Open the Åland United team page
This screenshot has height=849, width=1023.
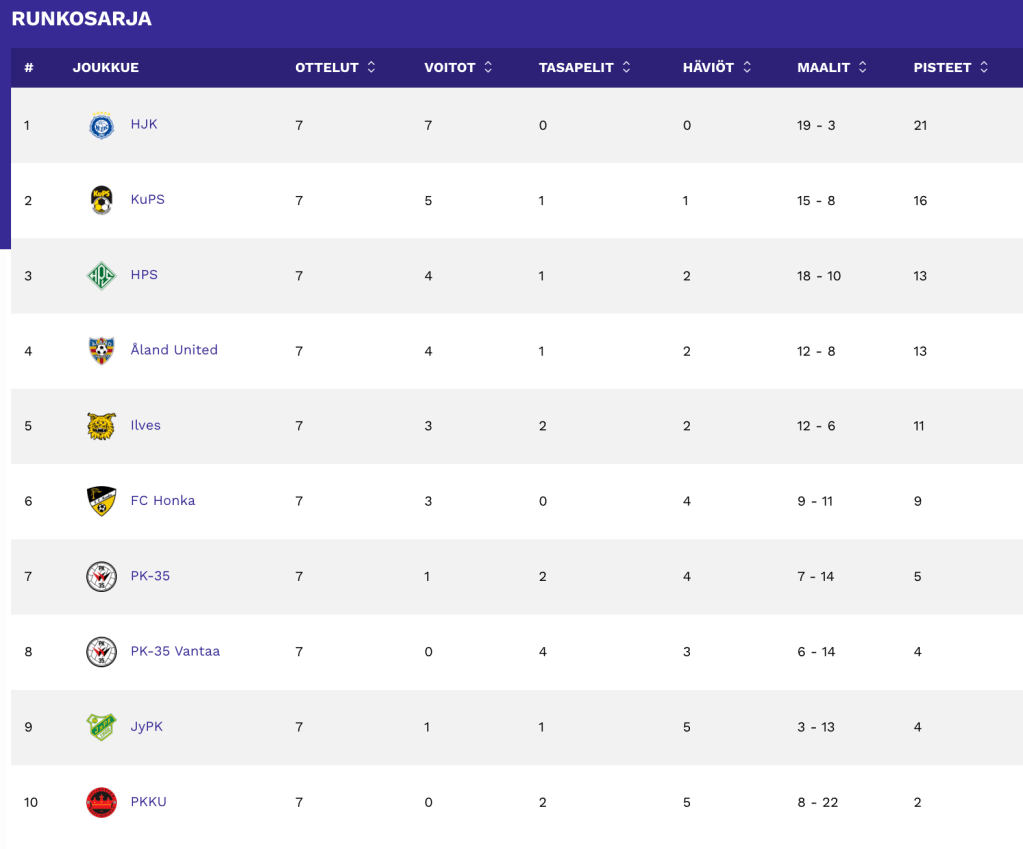174,350
